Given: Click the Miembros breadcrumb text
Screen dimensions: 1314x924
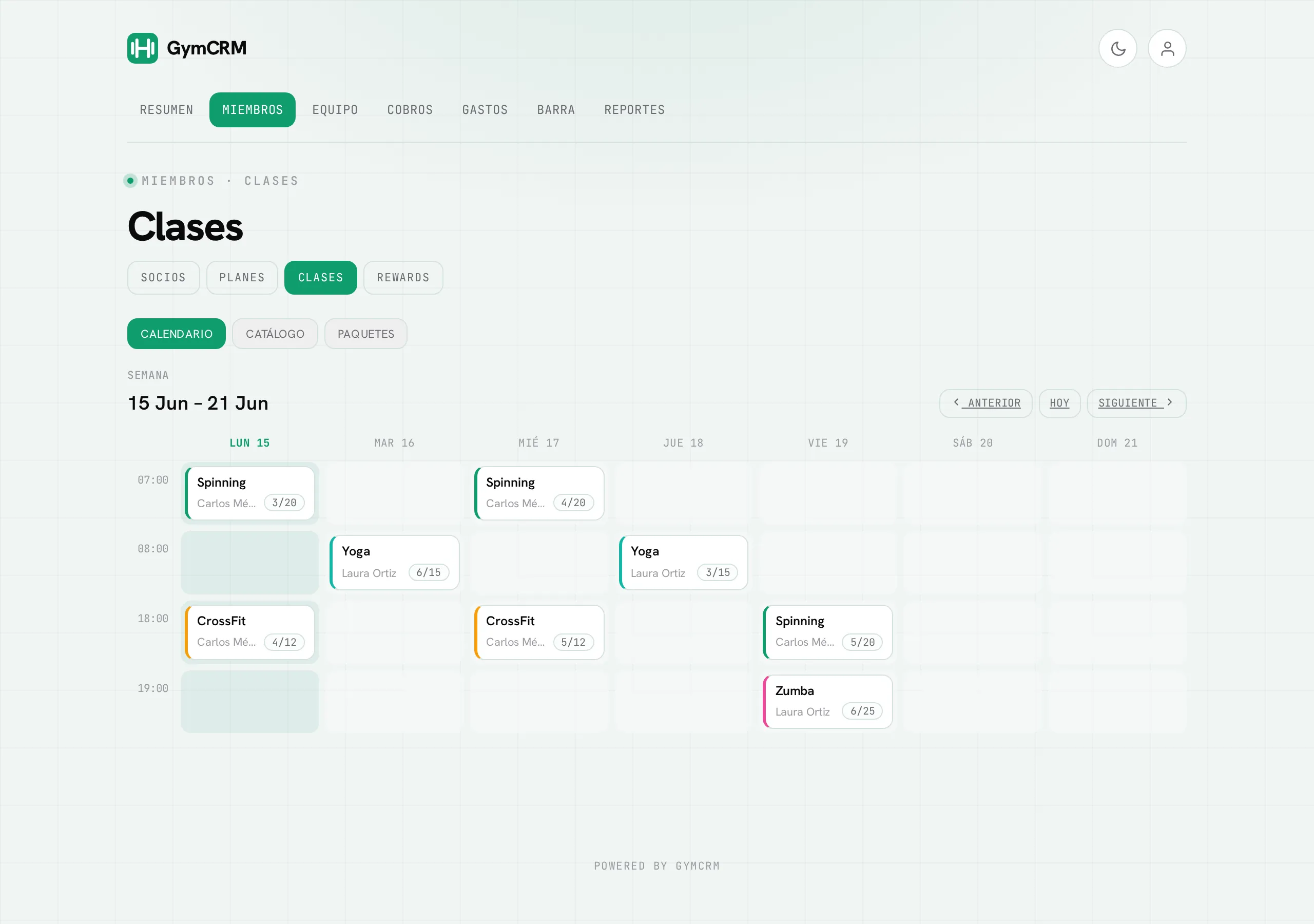Looking at the screenshot, I should 179,181.
